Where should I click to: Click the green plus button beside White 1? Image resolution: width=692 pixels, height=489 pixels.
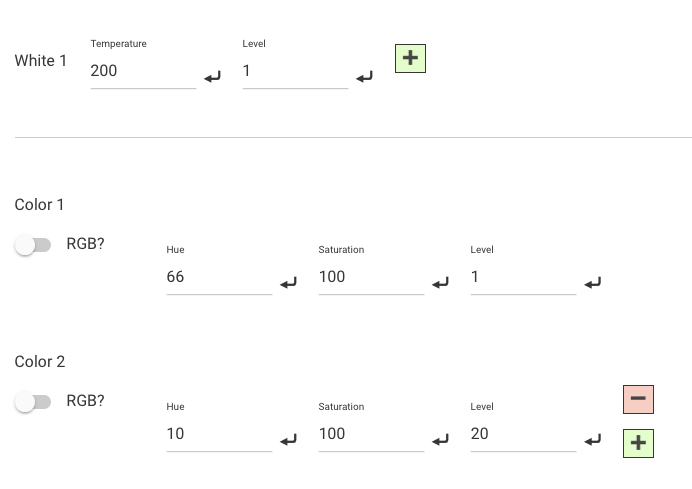pos(410,58)
